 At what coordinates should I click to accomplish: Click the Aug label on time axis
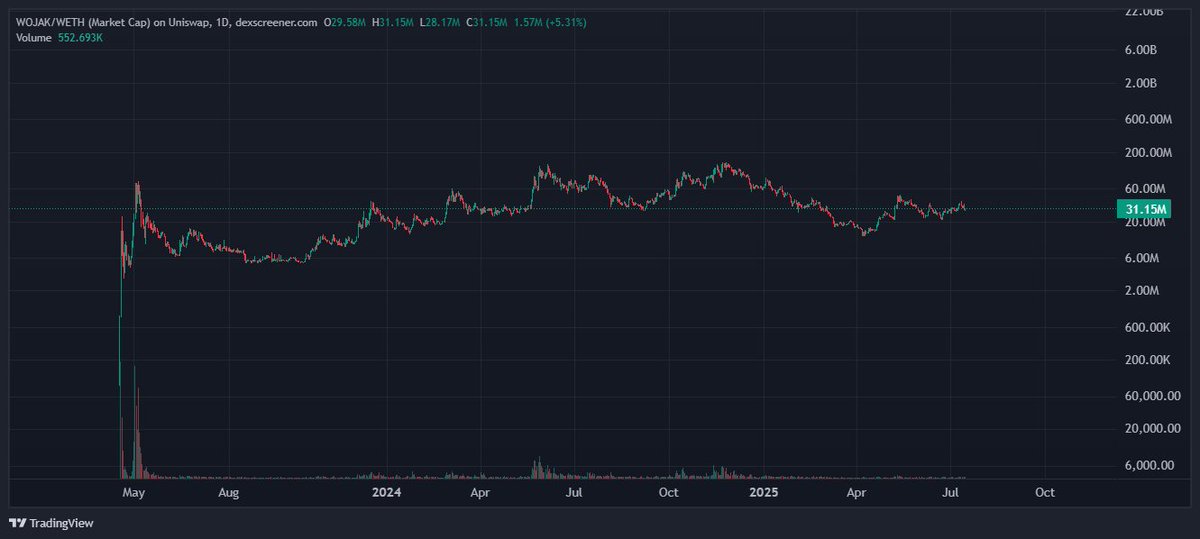coord(229,493)
